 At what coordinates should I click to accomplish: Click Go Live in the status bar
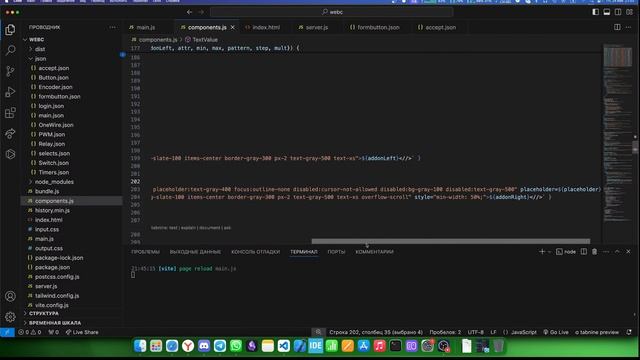pyautogui.click(x=556, y=332)
